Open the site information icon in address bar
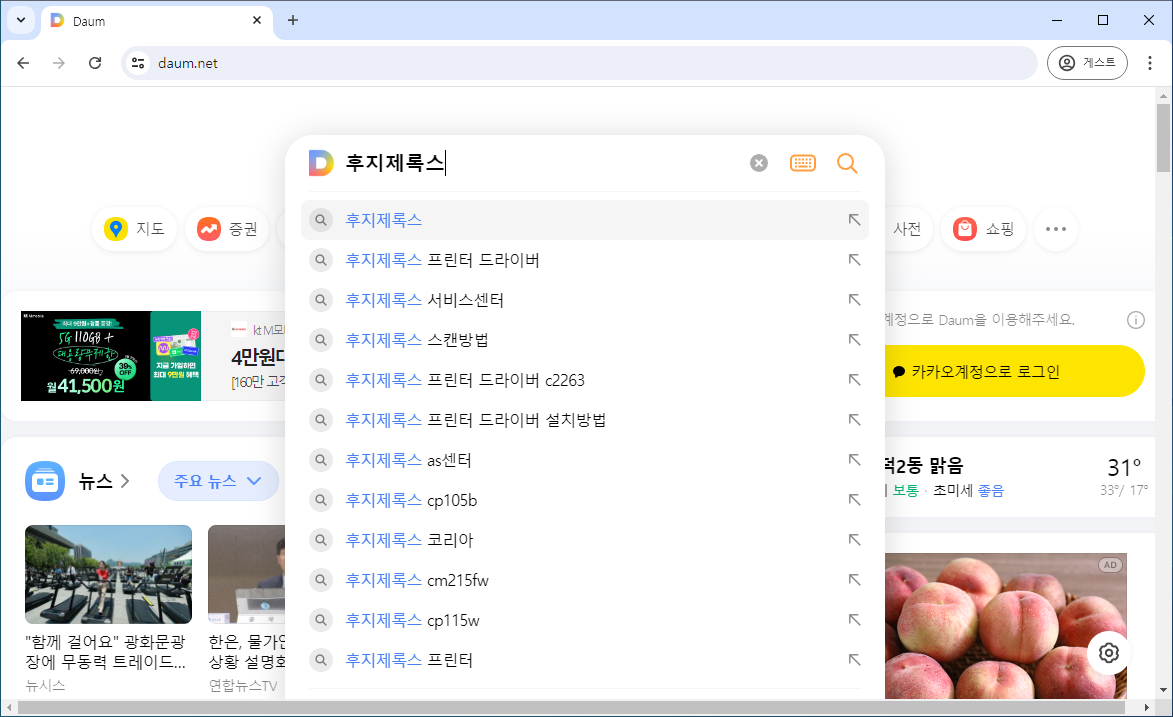The width and height of the screenshot is (1173, 717). 138,63
